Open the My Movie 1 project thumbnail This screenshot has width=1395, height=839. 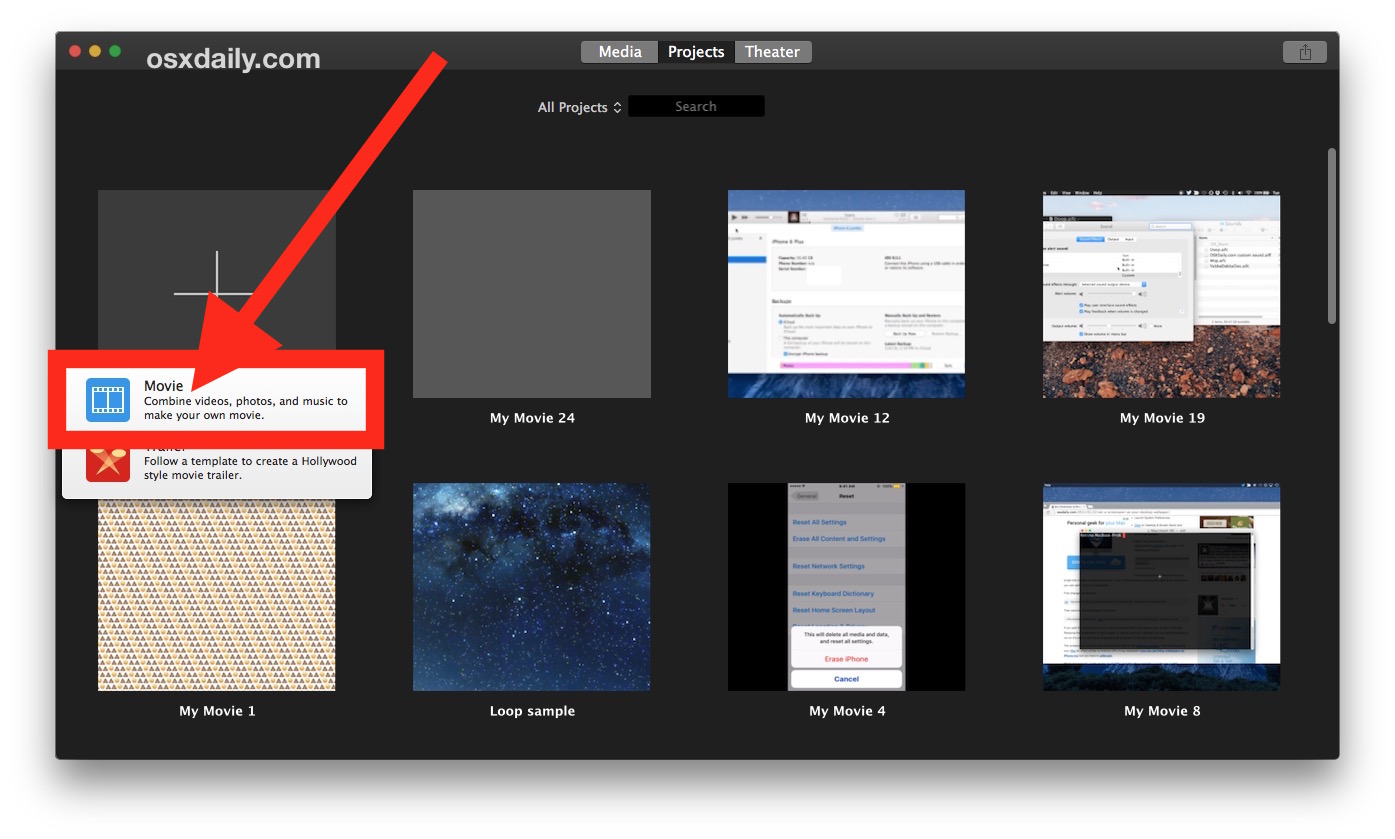pyautogui.click(x=217, y=595)
